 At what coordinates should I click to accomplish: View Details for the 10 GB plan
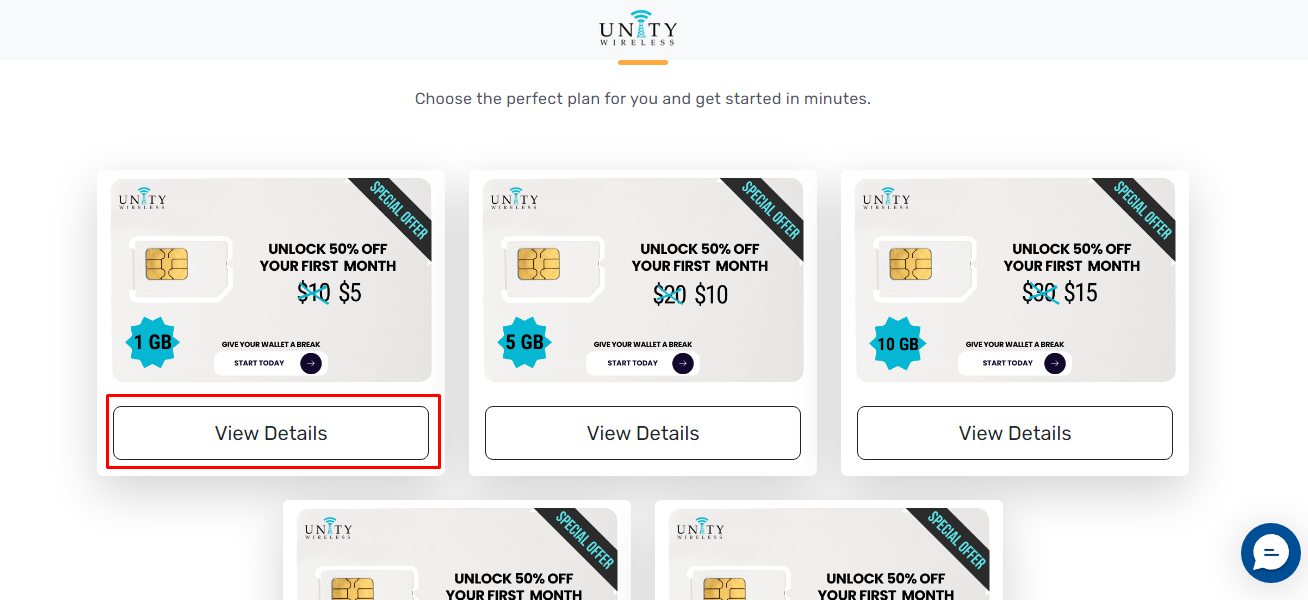coord(1015,433)
